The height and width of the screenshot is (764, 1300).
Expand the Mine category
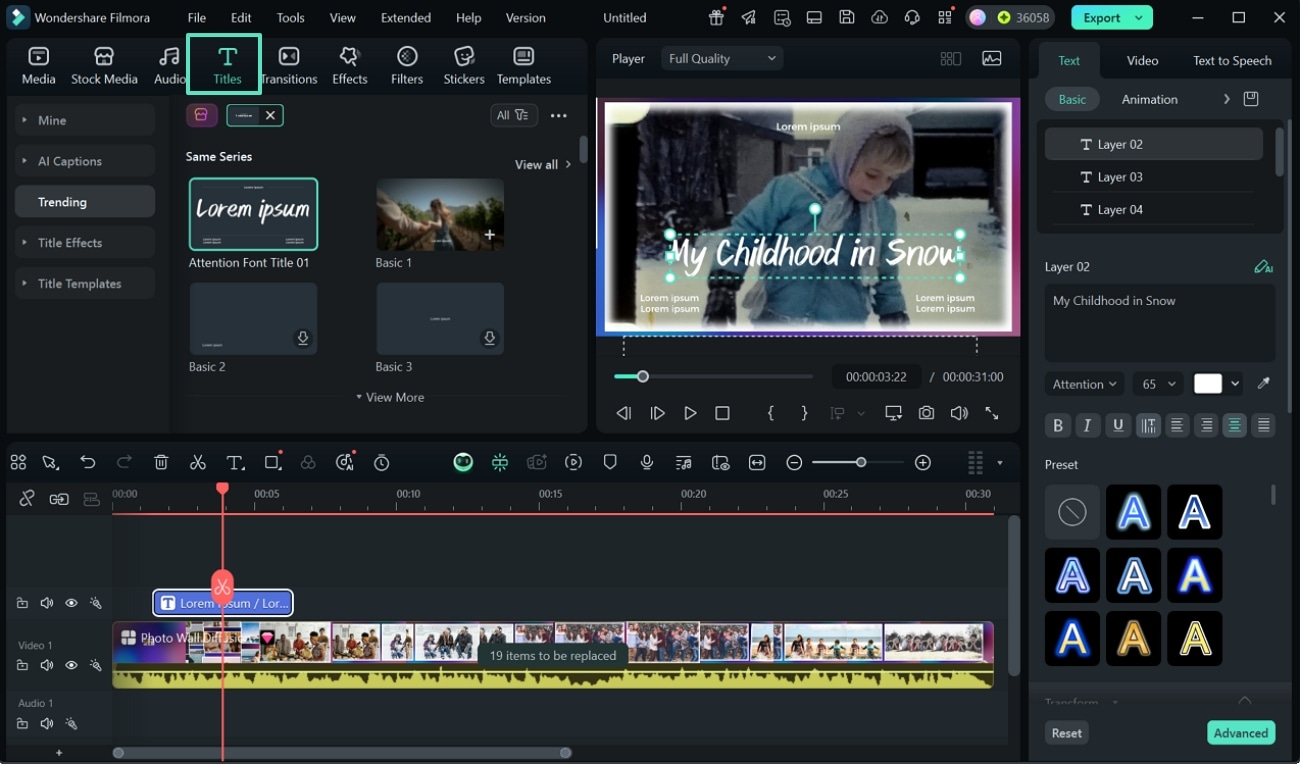[85, 120]
